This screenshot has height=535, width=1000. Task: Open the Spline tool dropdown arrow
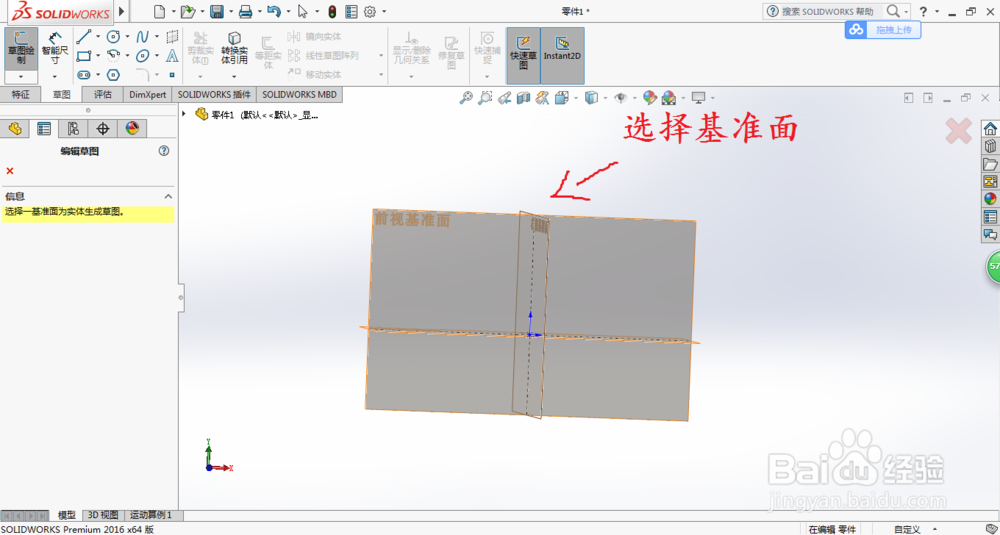point(157,37)
